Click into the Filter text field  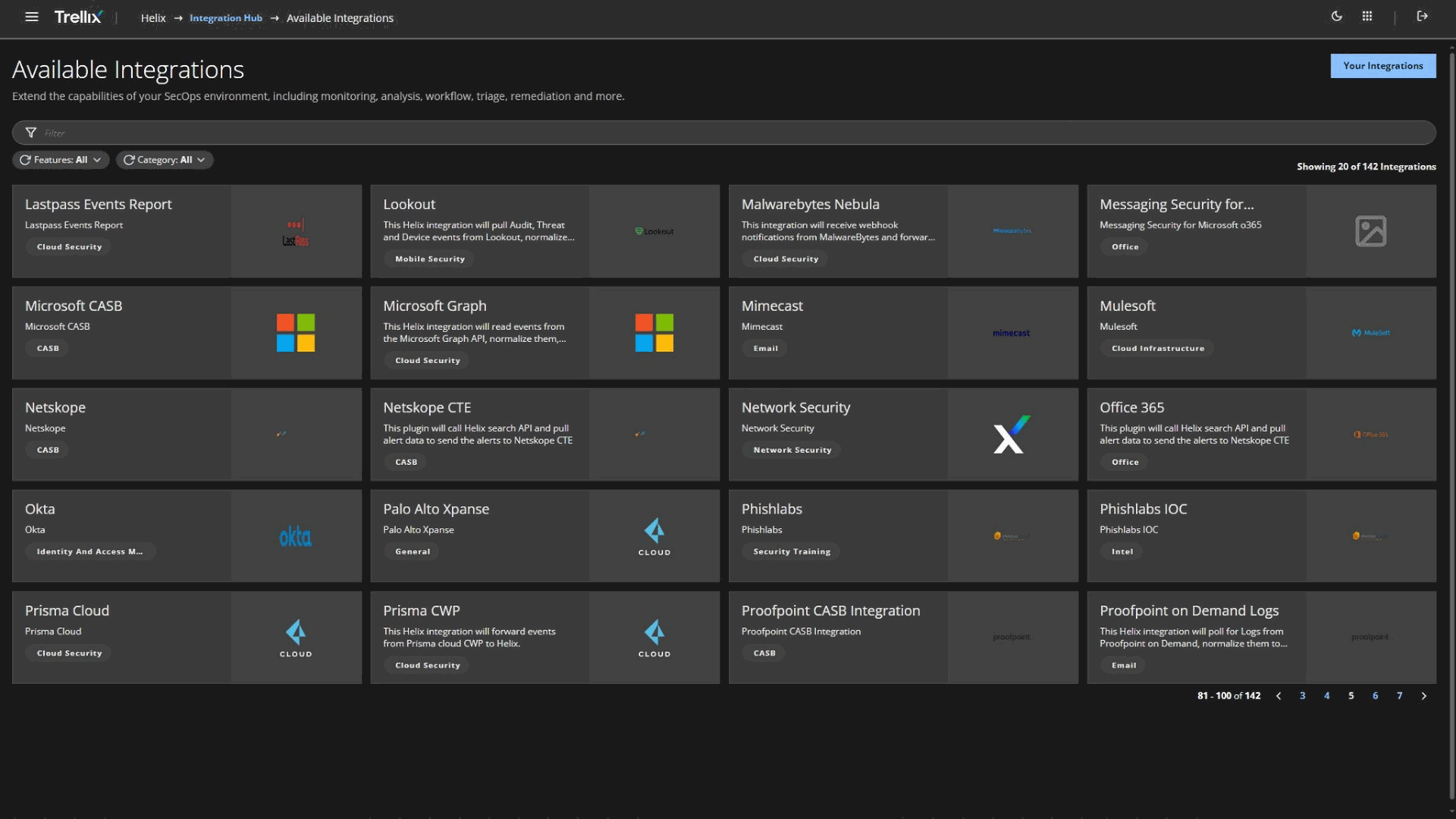coord(728,133)
